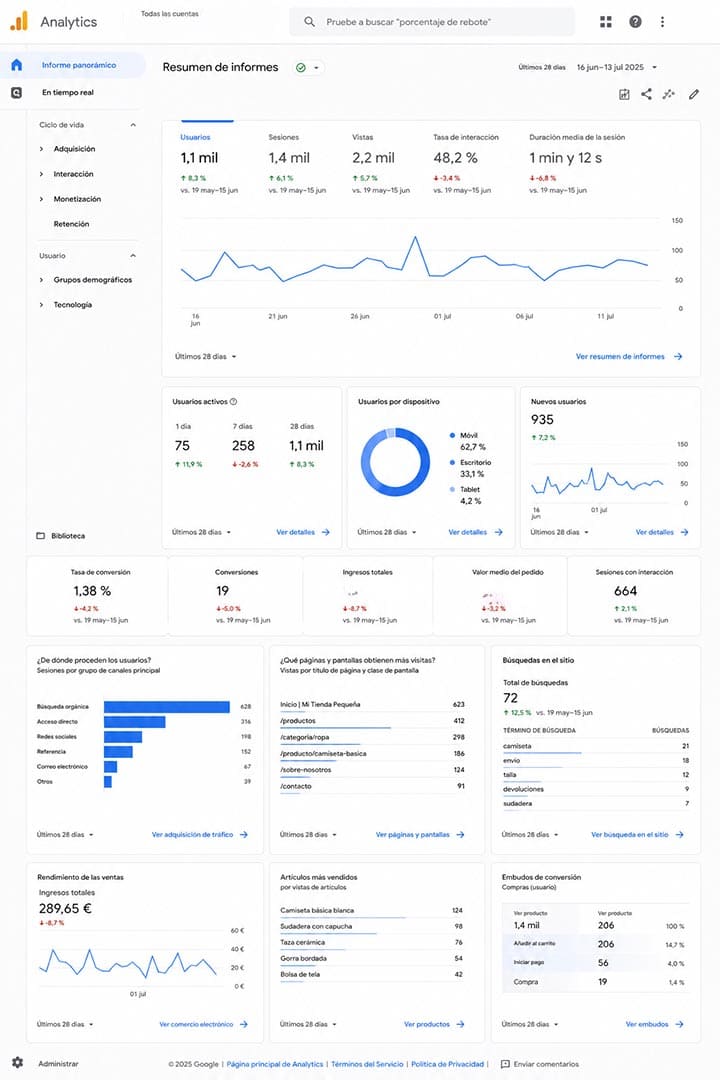
Task: Open Últimos 28 días dropdown in Nuevos usuarios card
Action: [559, 532]
